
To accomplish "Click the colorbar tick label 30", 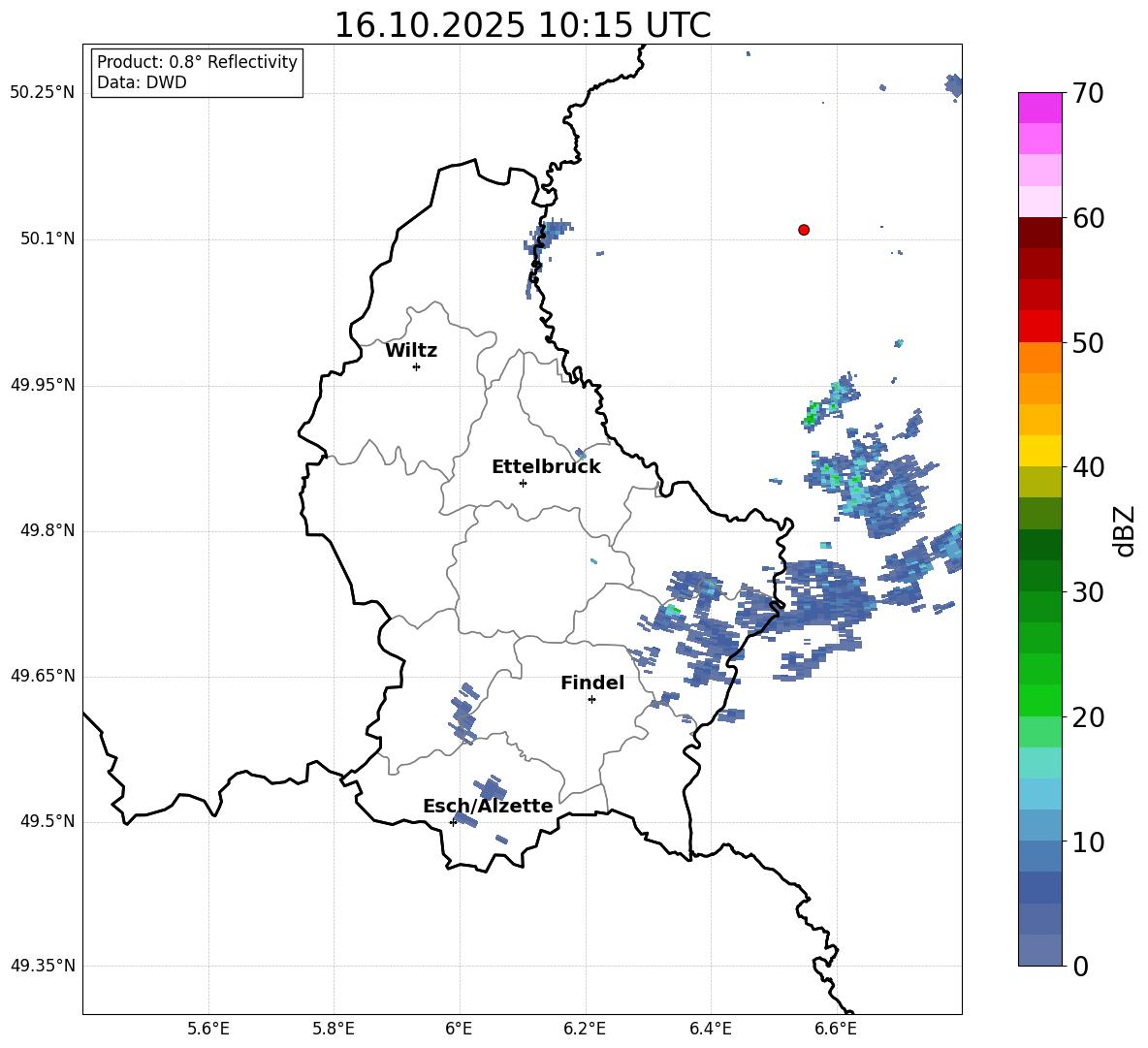I will click(1088, 592).
